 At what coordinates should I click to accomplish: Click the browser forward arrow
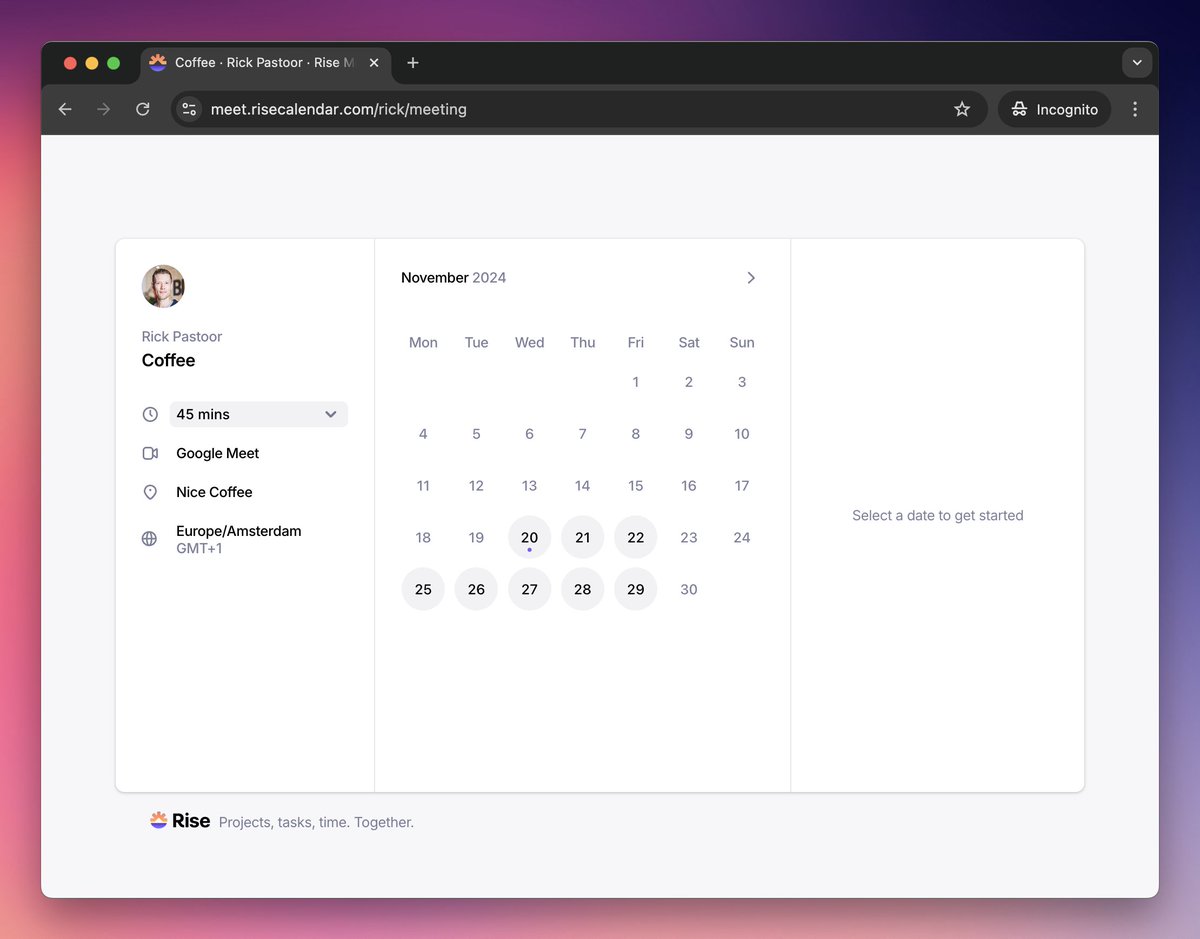104,109
